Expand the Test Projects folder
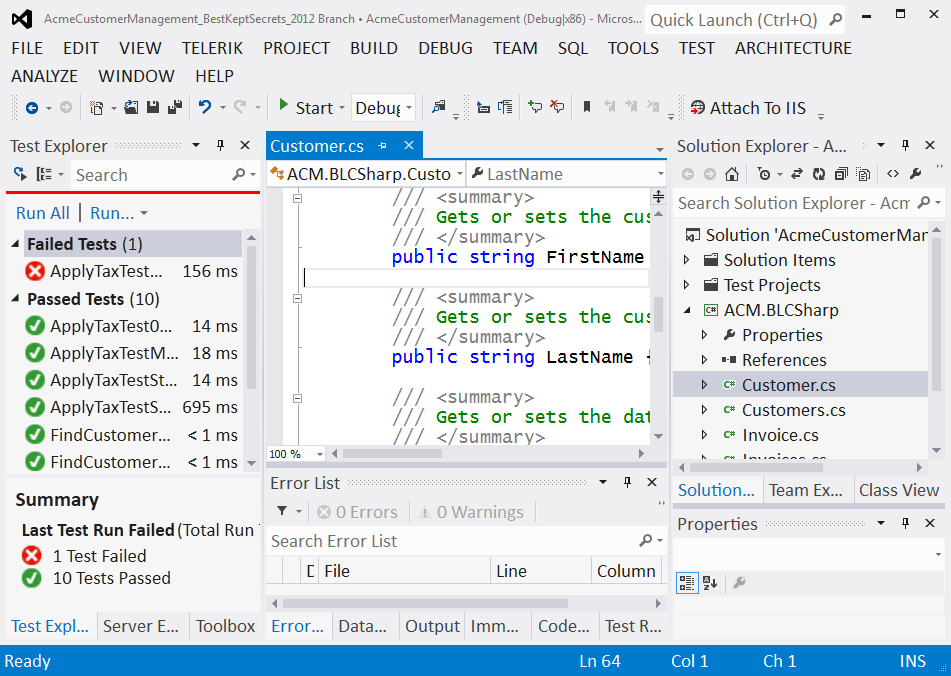 [x=687, y=285]
